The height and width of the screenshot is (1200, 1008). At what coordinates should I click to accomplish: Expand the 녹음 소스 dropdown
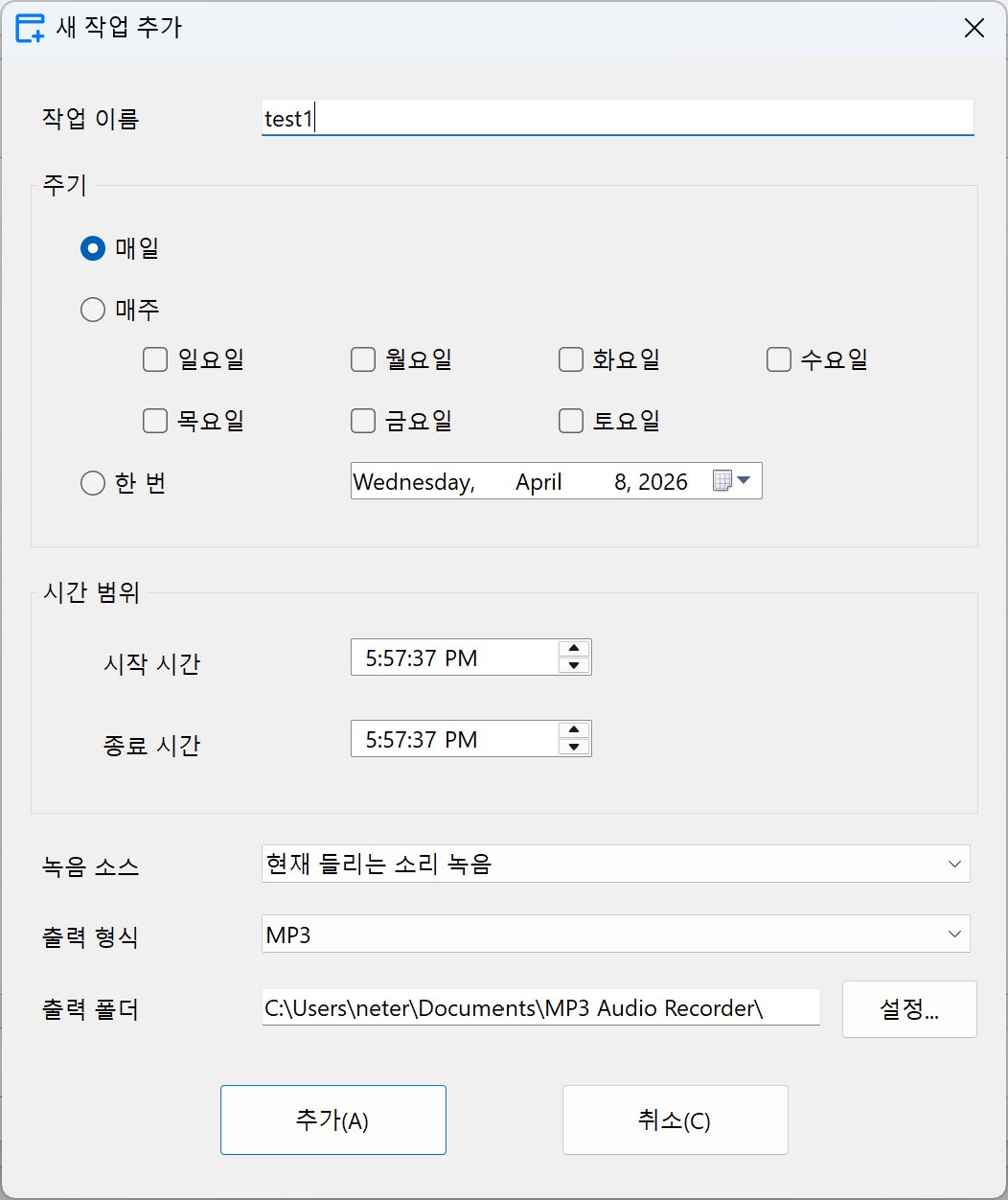tap(954, 864)
